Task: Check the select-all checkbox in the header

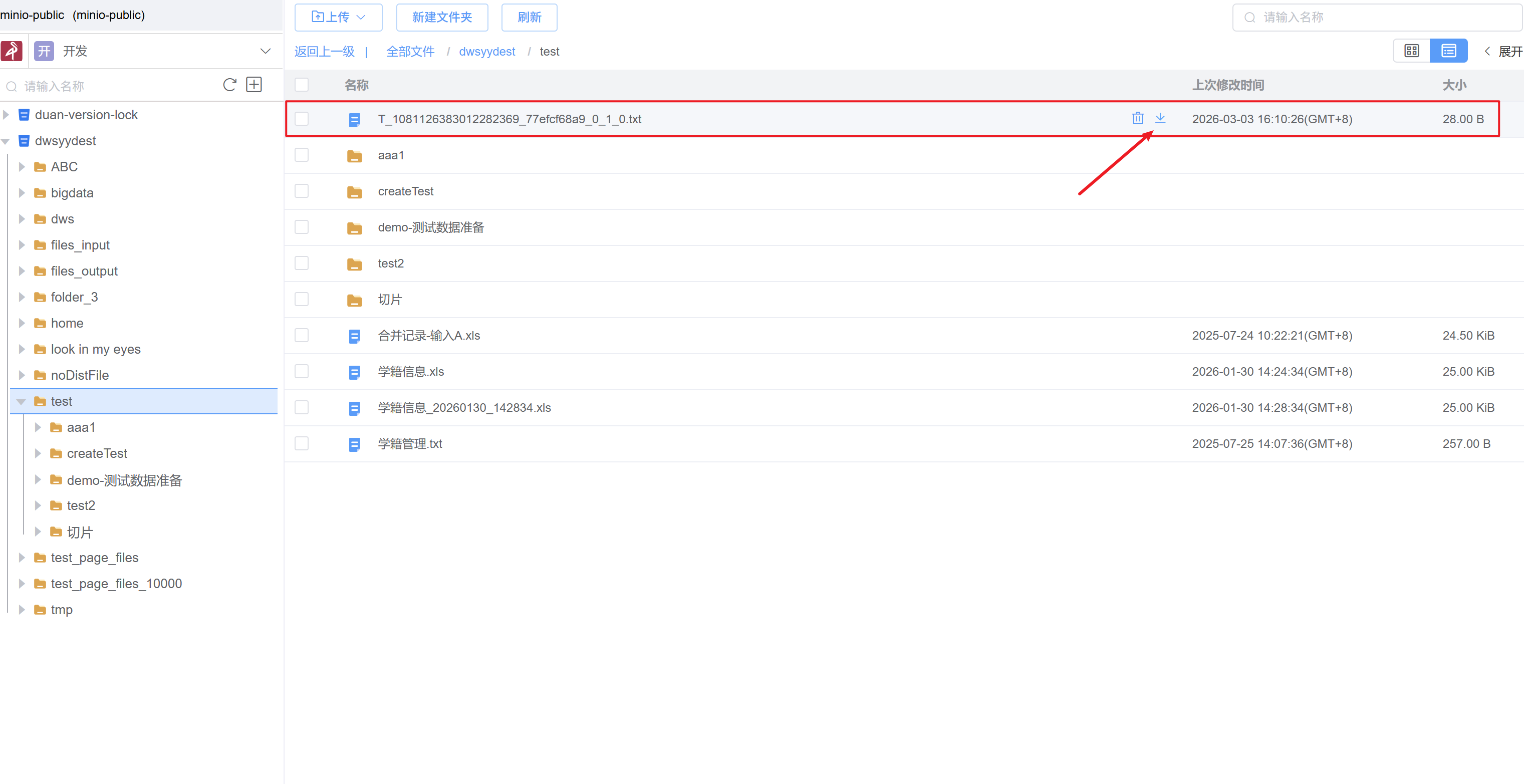Action: 302,85
